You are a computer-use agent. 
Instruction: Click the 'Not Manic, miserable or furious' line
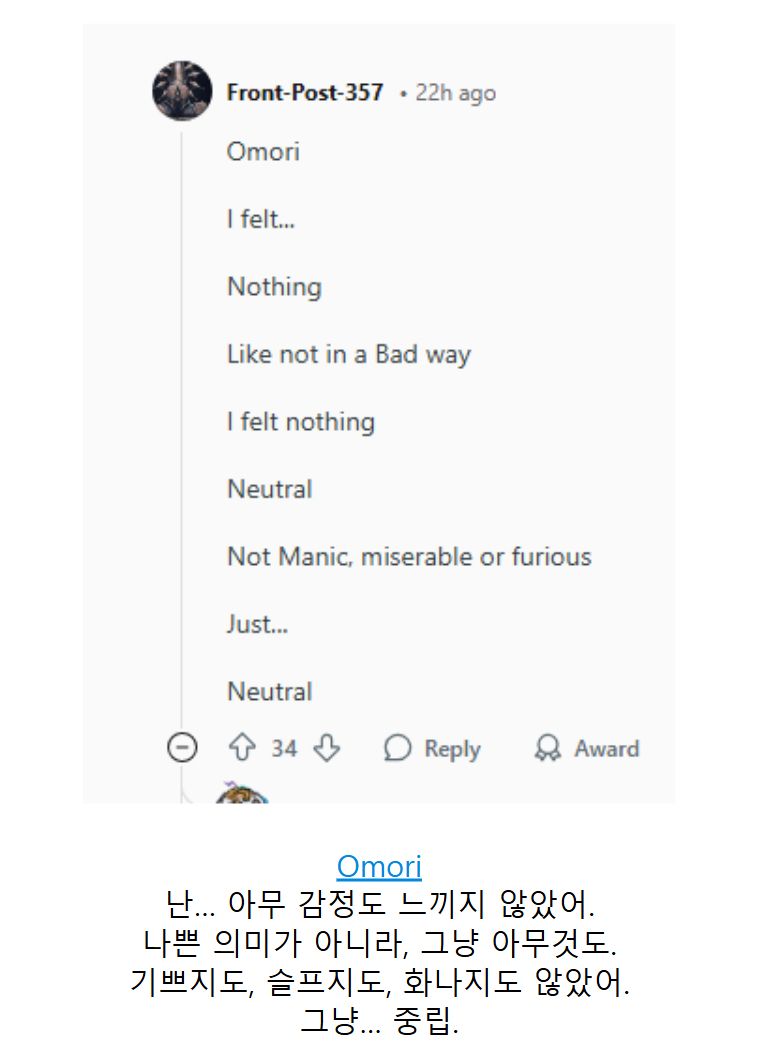tap(409, 556)
